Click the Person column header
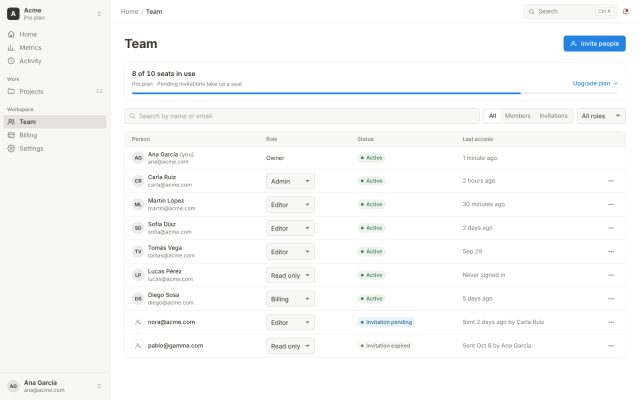 141,139
